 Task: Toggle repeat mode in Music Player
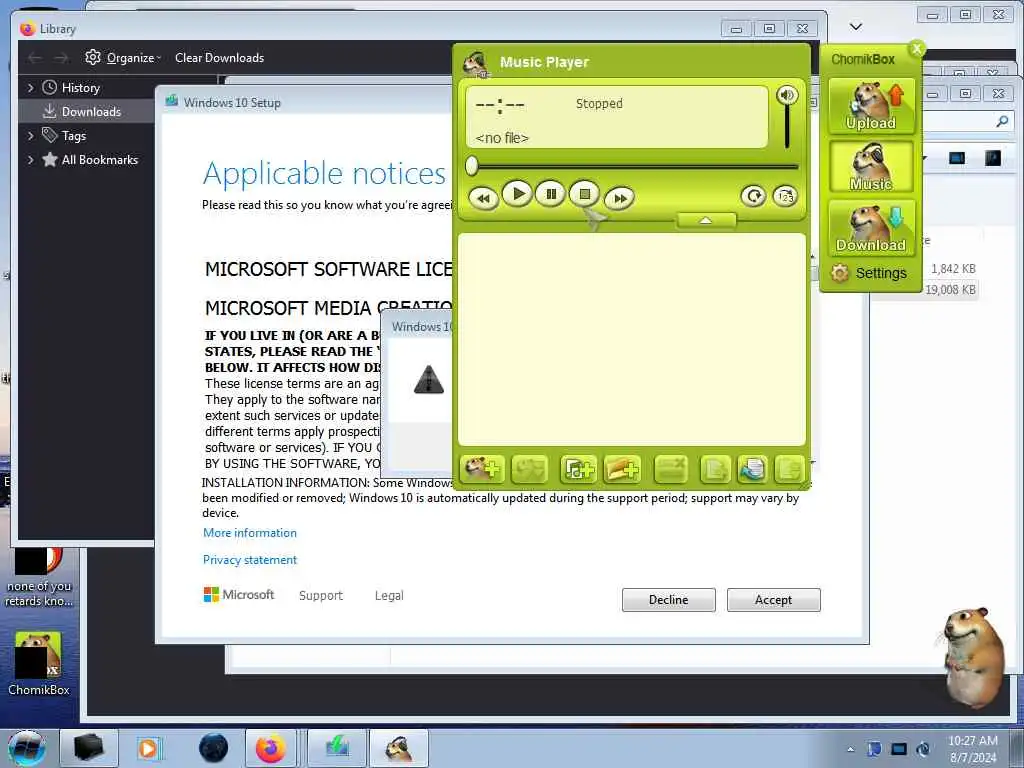pos(753,196)
